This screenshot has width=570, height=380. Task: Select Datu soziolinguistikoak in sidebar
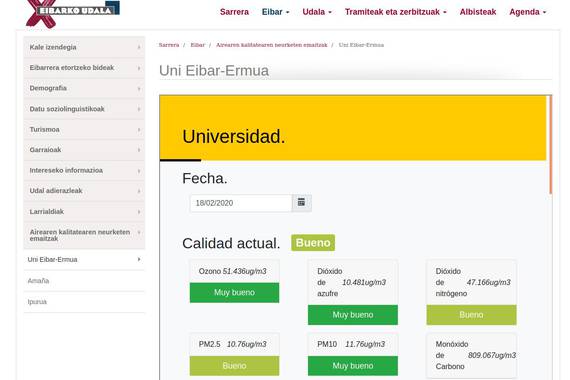84,109
